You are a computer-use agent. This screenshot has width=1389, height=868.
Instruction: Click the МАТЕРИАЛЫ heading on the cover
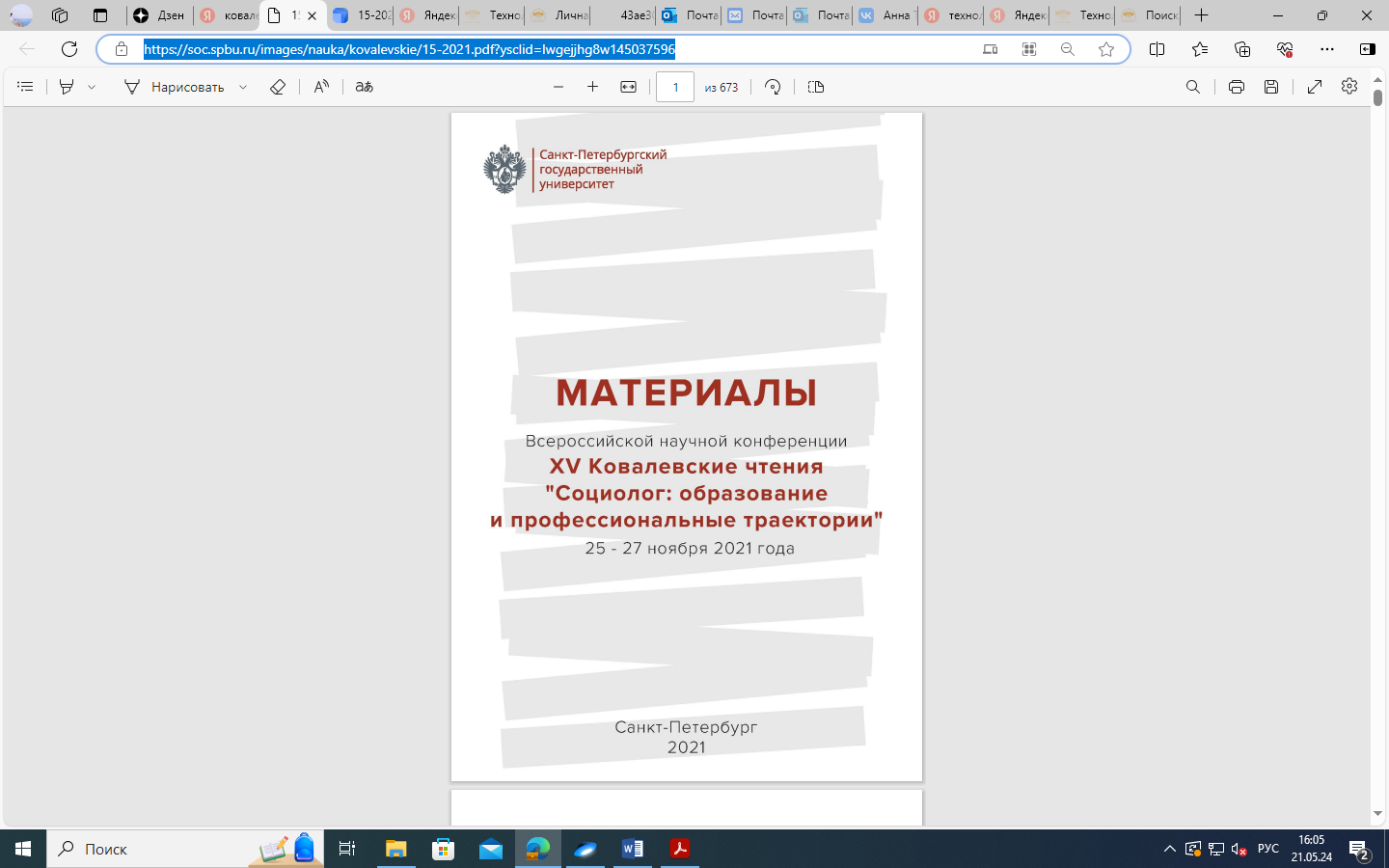686,393
